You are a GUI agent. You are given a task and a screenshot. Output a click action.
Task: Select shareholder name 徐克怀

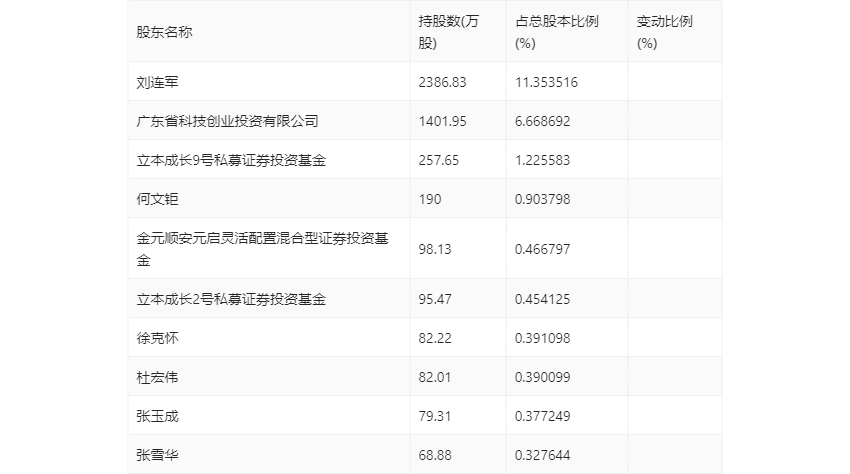157,338
